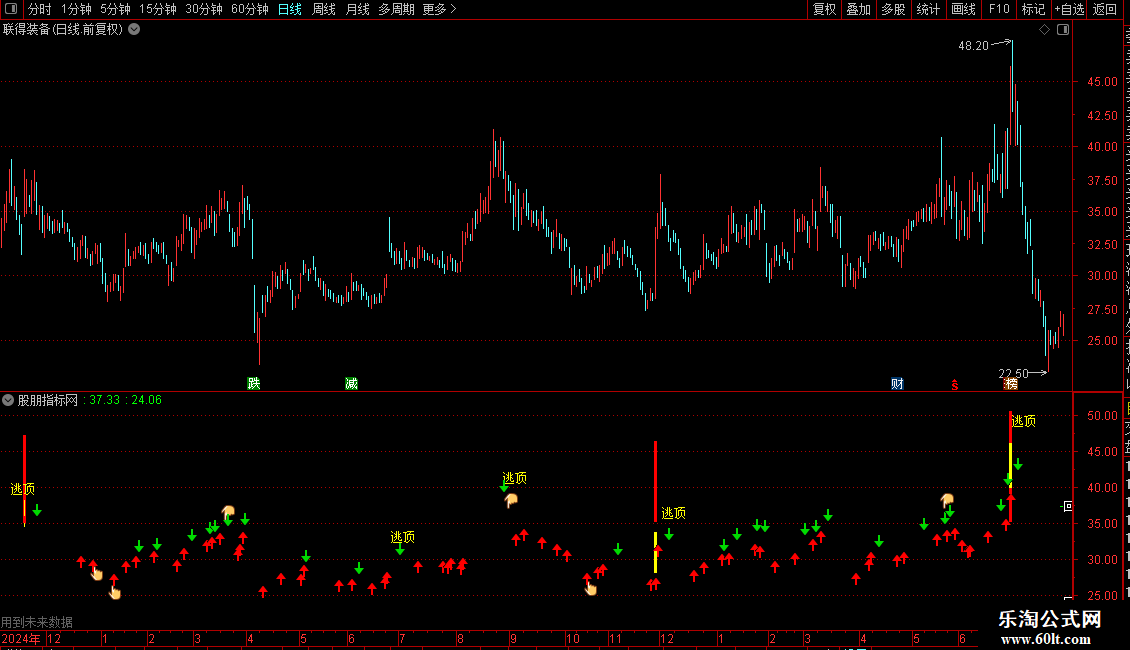1130x650 pixels.
Task: Switch to 月线 monthly chart
Action: click(357, 9)
